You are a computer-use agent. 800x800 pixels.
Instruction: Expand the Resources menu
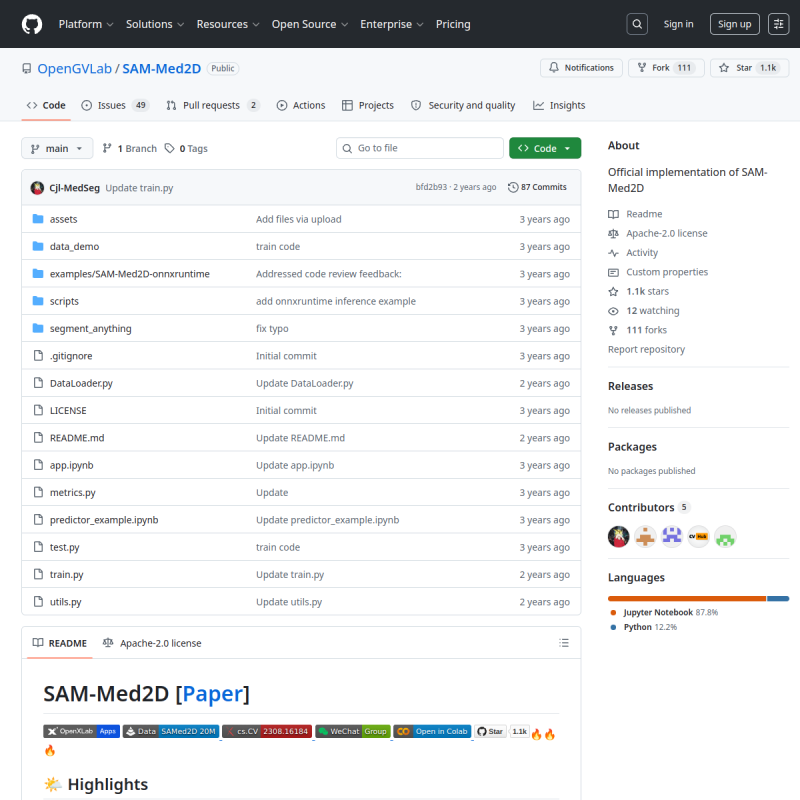[x=228, y=24]
